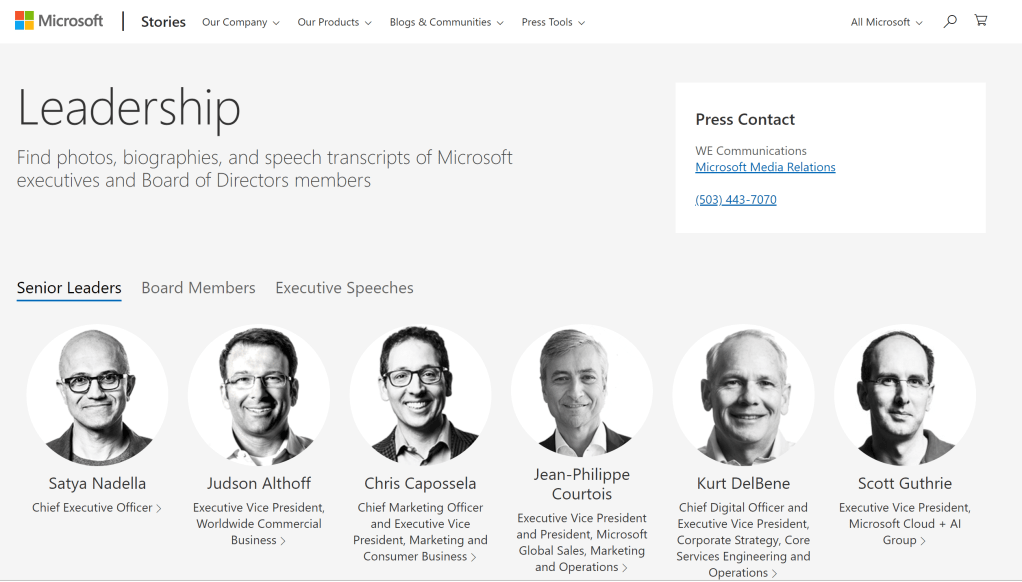Select the Executive Speeches tab
Screen dimensions: 1022x582
point(344,288)
